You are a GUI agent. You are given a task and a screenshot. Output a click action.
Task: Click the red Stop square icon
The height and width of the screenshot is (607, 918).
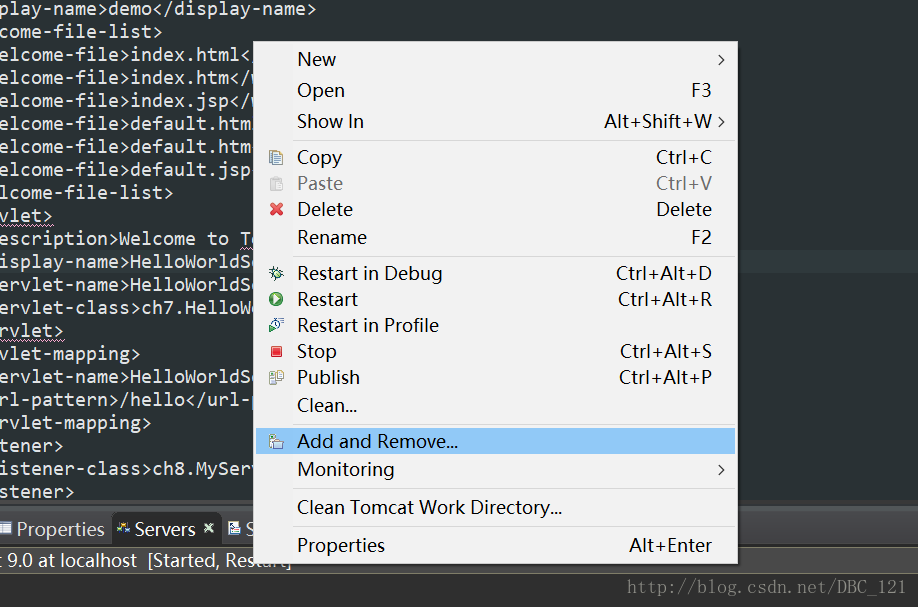pos(277,352)
